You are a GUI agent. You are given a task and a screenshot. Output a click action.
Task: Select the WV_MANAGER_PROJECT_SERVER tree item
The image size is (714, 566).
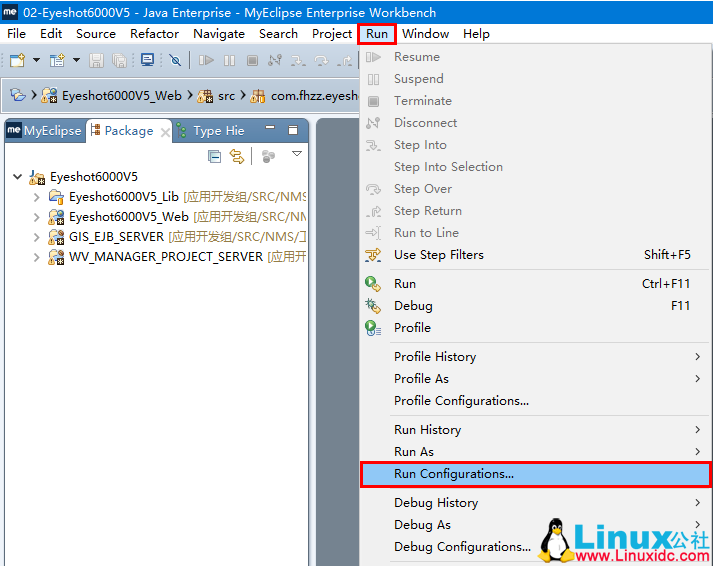coord(177,257)
